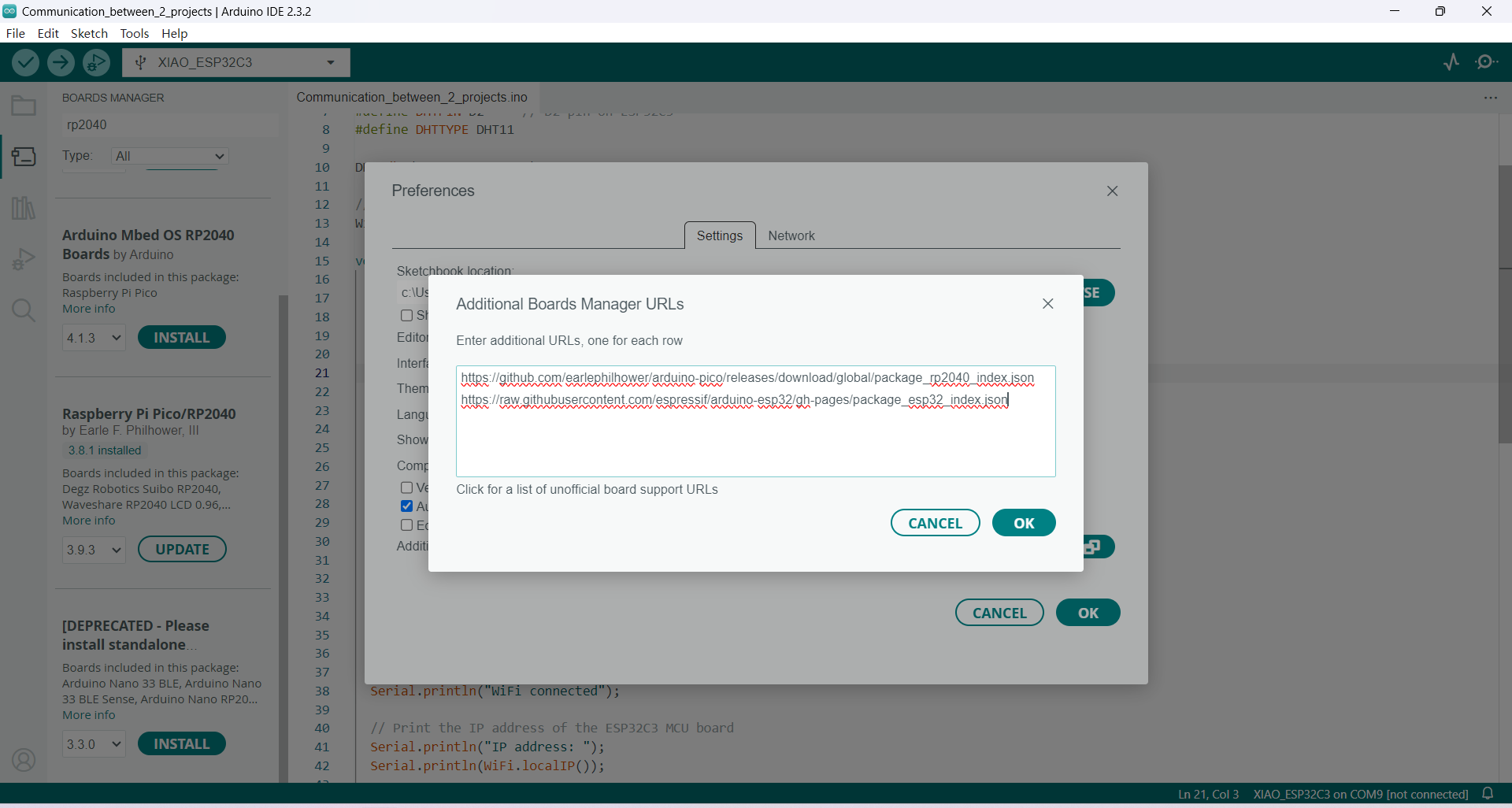Screen dimensions: 1512x808
Task: Open More info for deprecated package
Action: click(x=89, y=715)
